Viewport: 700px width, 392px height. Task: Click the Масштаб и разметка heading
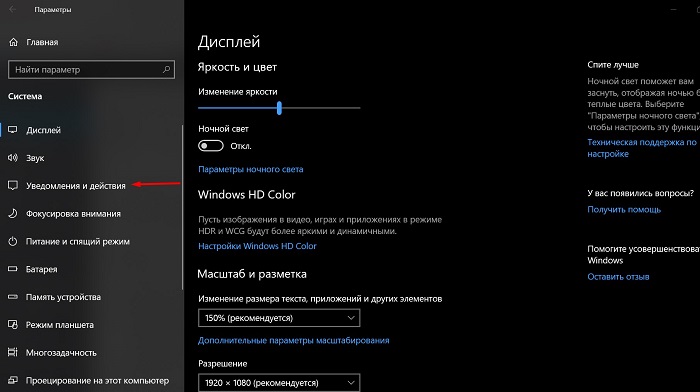point(252,274)
